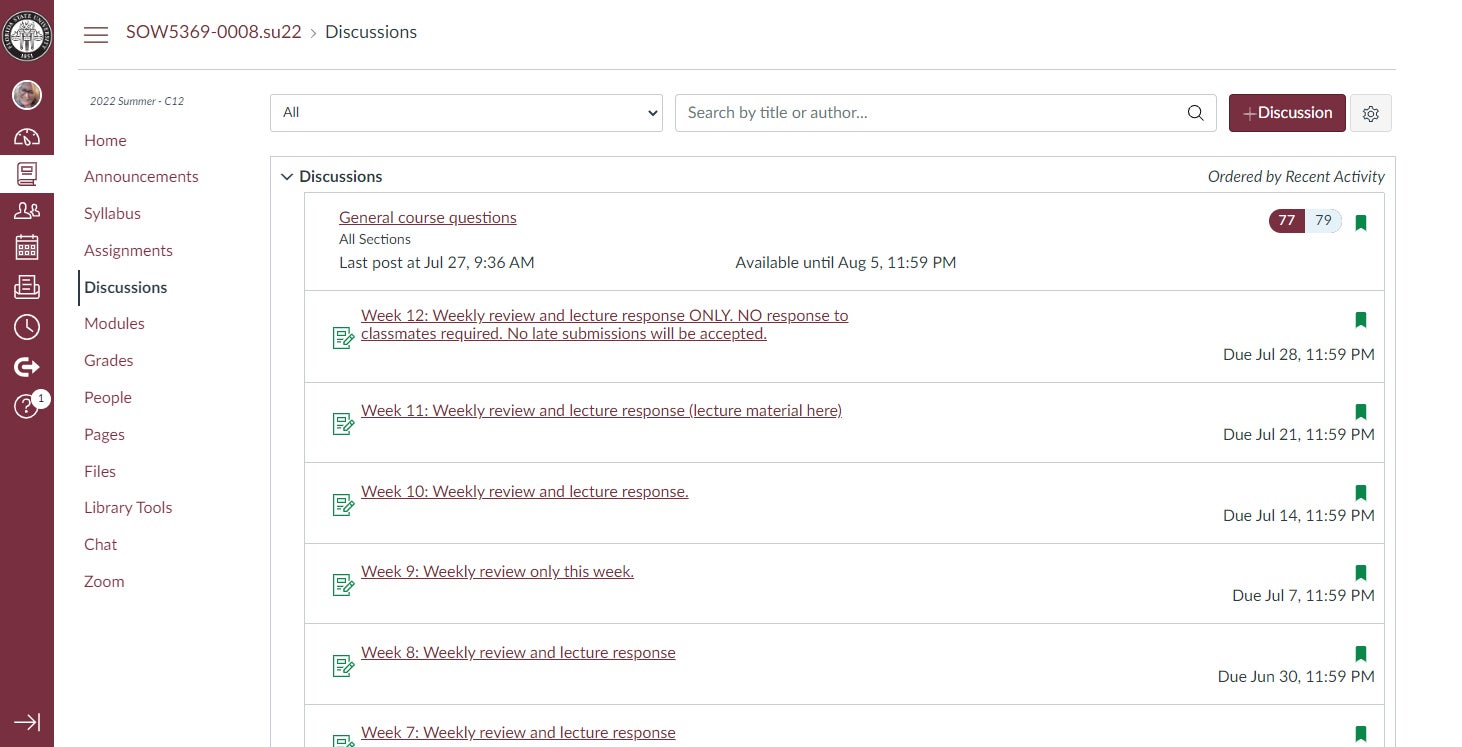The height and width of the screenshot is (747, 1462).
Task: Open the Calendar icon in global navigation
Action: (x=27, y=247)
